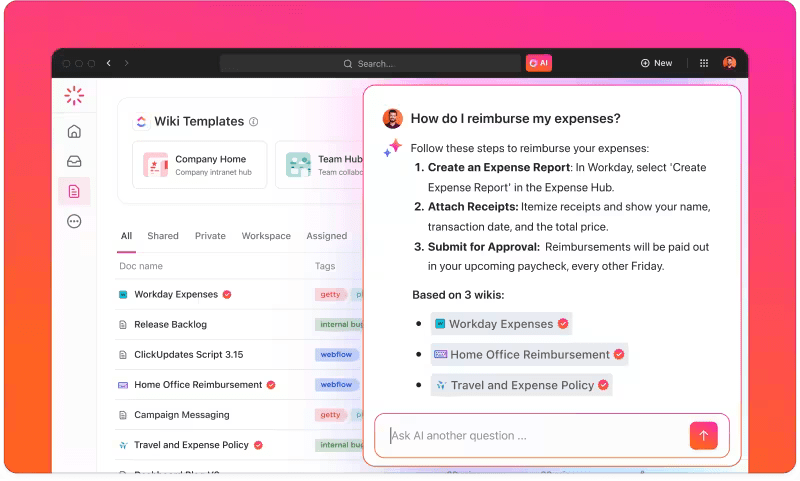The height and width of the screenshot is (481, 800).
Task: Send the AI question with arrow button
Action: coord(704,436)
